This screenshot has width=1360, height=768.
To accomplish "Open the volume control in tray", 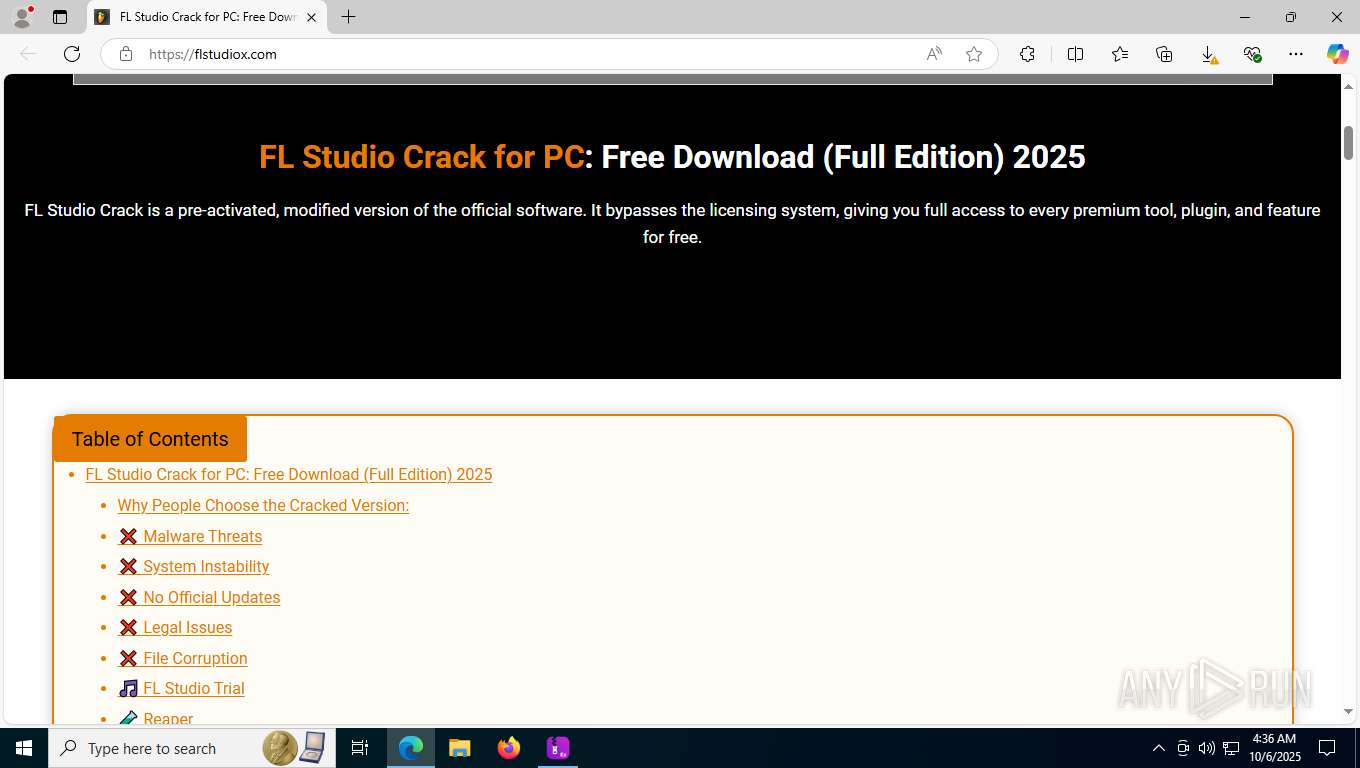I will pyautogui.click(x=1207, y=748).
